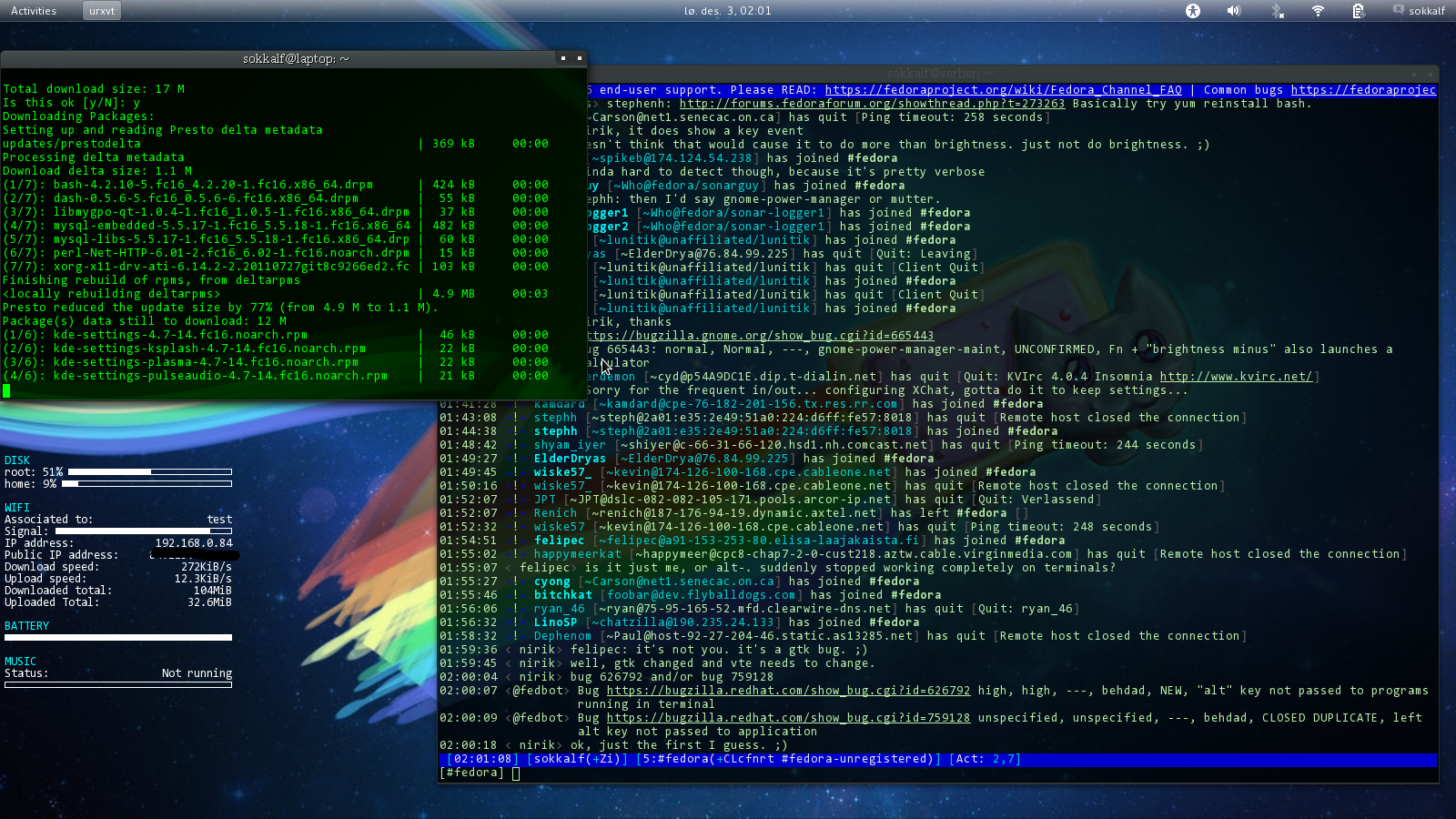1456x819 pixels.
Task: Click the irssi status bar Act: 2,7 entry
Action: coord(985,759)
